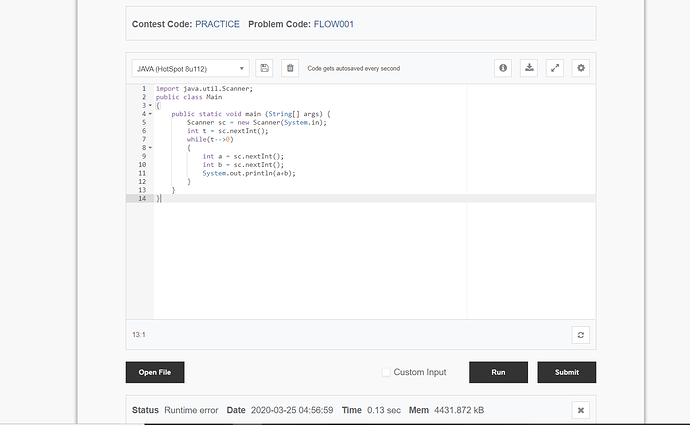The height and width of the screenshot is (425, 690).
Task: Click the import java.util.Scanner line
Action: coord(205,88)
